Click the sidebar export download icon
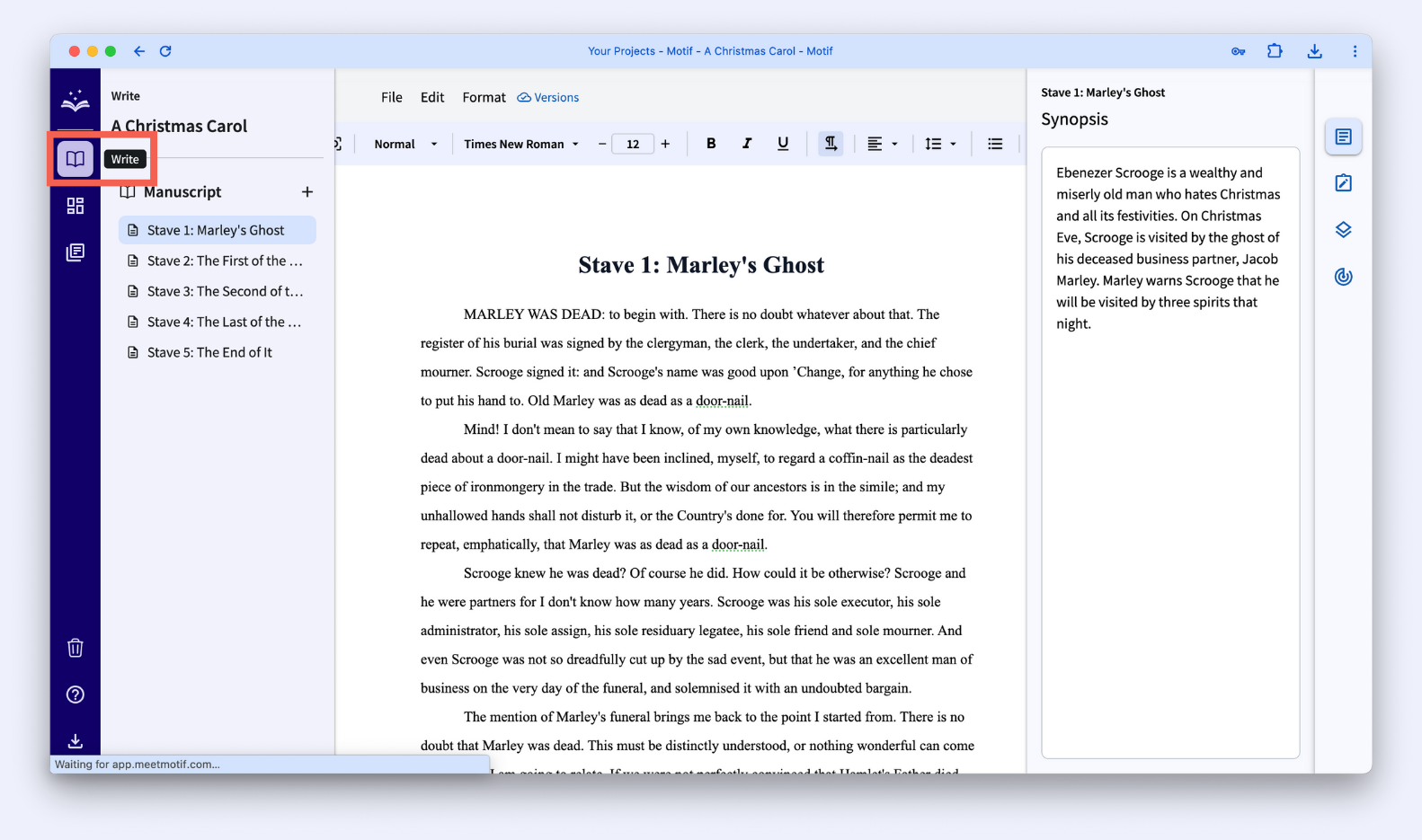 point(76,741)
